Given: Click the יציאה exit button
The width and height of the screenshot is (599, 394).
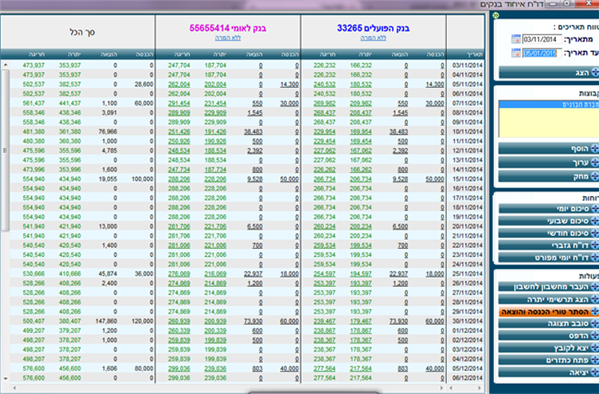Looking at the screenshot, I should click(x=549, y=373).
